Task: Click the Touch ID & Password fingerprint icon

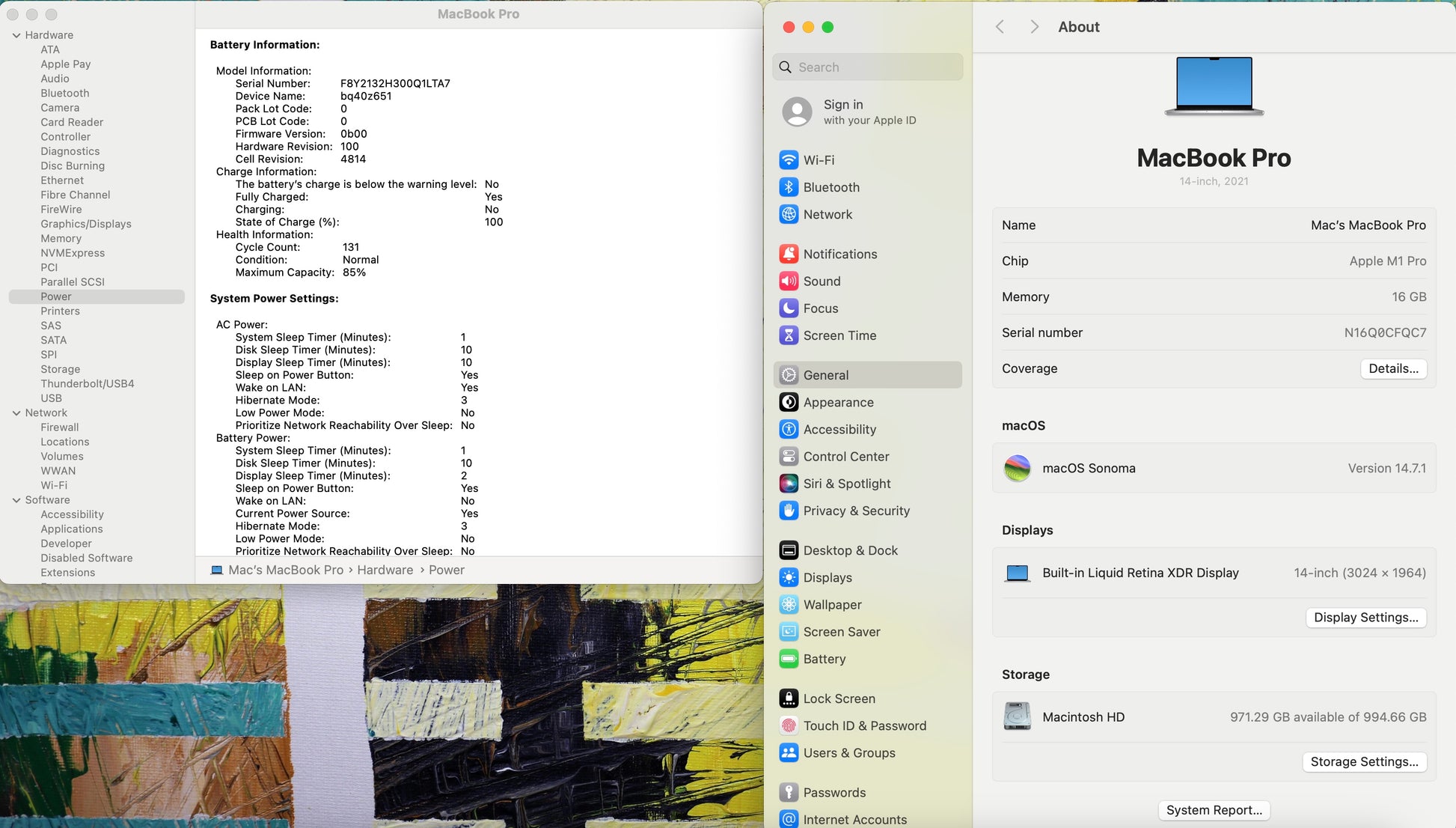Action: point(789,725)
